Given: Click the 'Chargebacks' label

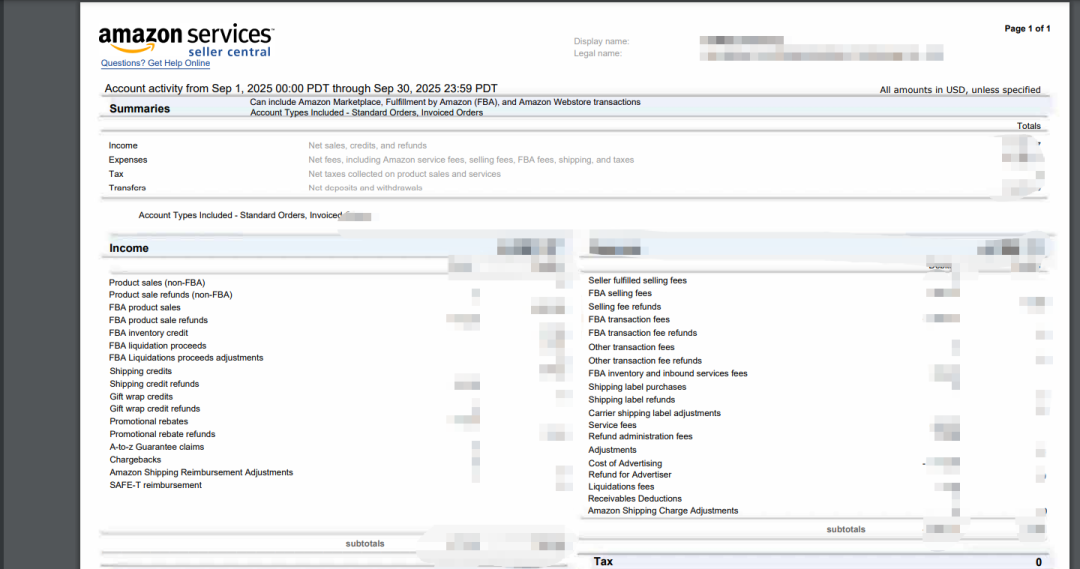Looking at the screenshot, I should (x=135, y=460).
